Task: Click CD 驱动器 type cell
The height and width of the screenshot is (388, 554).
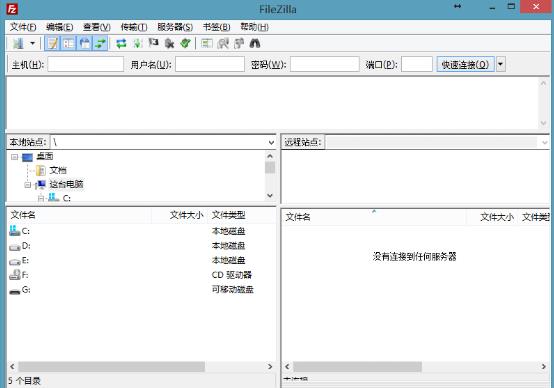Action: point(232,275)
